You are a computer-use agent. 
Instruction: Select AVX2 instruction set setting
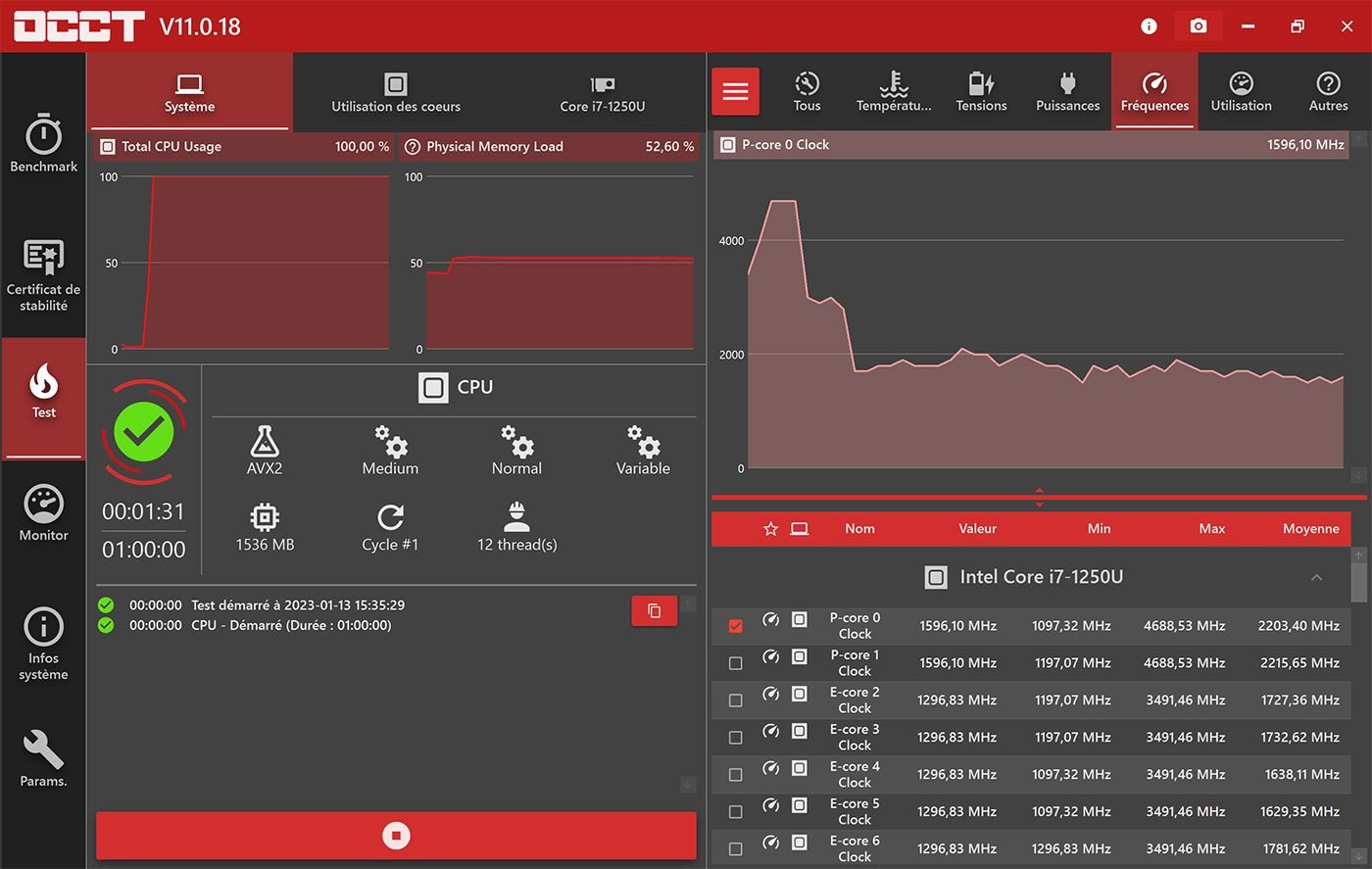265,450
